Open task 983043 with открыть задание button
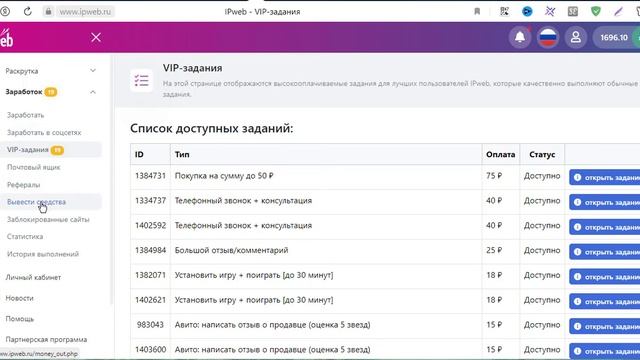The width and height of the screenshot is (640, 360). 604,326
